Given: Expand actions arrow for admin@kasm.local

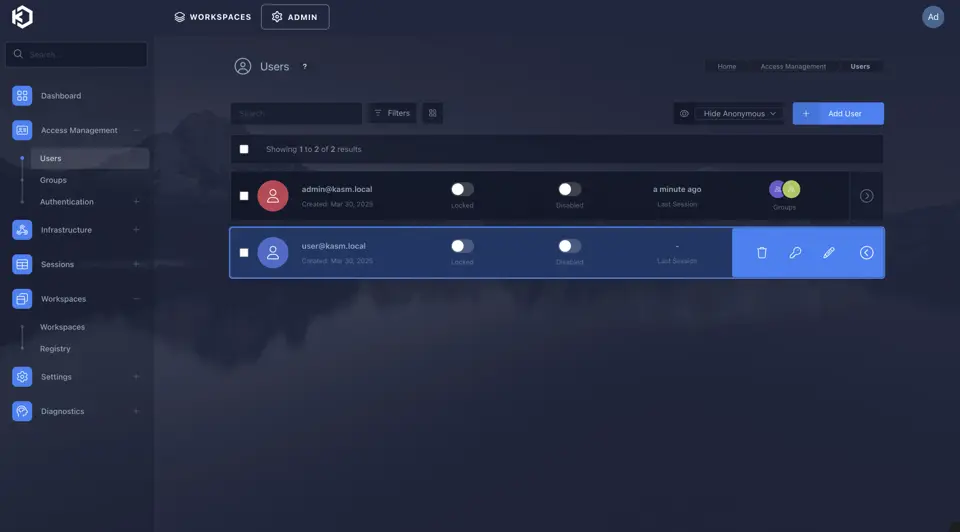Looking at the screenshot, I should click(x=866, y=196).
